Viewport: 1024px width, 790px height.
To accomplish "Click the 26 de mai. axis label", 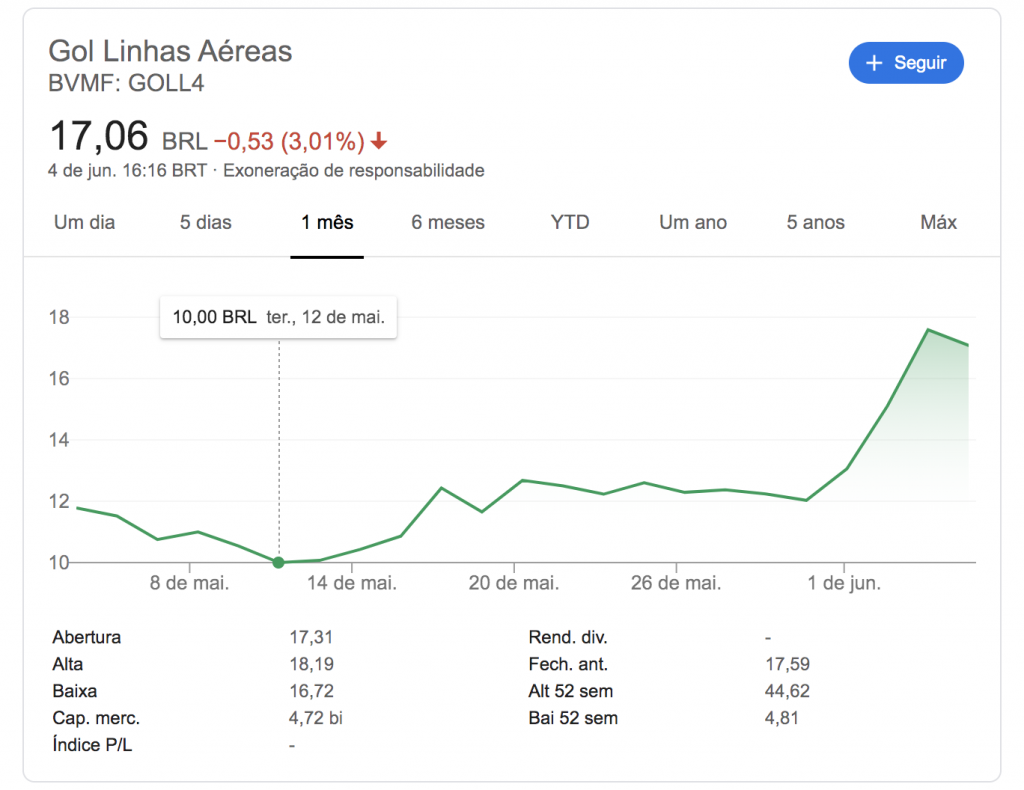I will click(x=676, y=582).
